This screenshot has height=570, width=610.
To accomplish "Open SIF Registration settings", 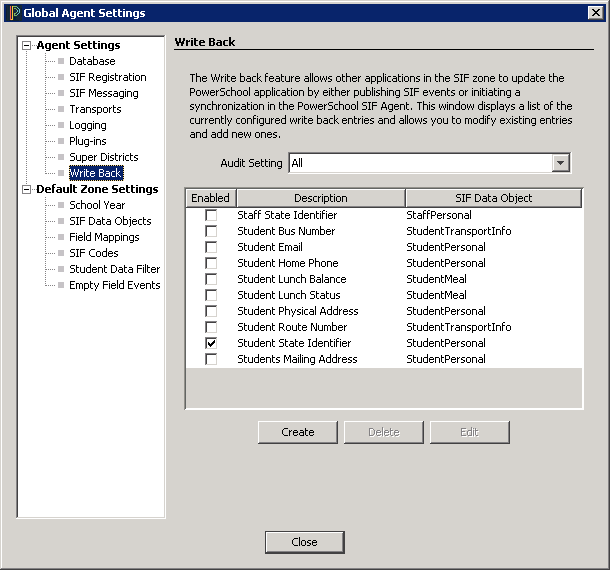I will tap(107, 77).
